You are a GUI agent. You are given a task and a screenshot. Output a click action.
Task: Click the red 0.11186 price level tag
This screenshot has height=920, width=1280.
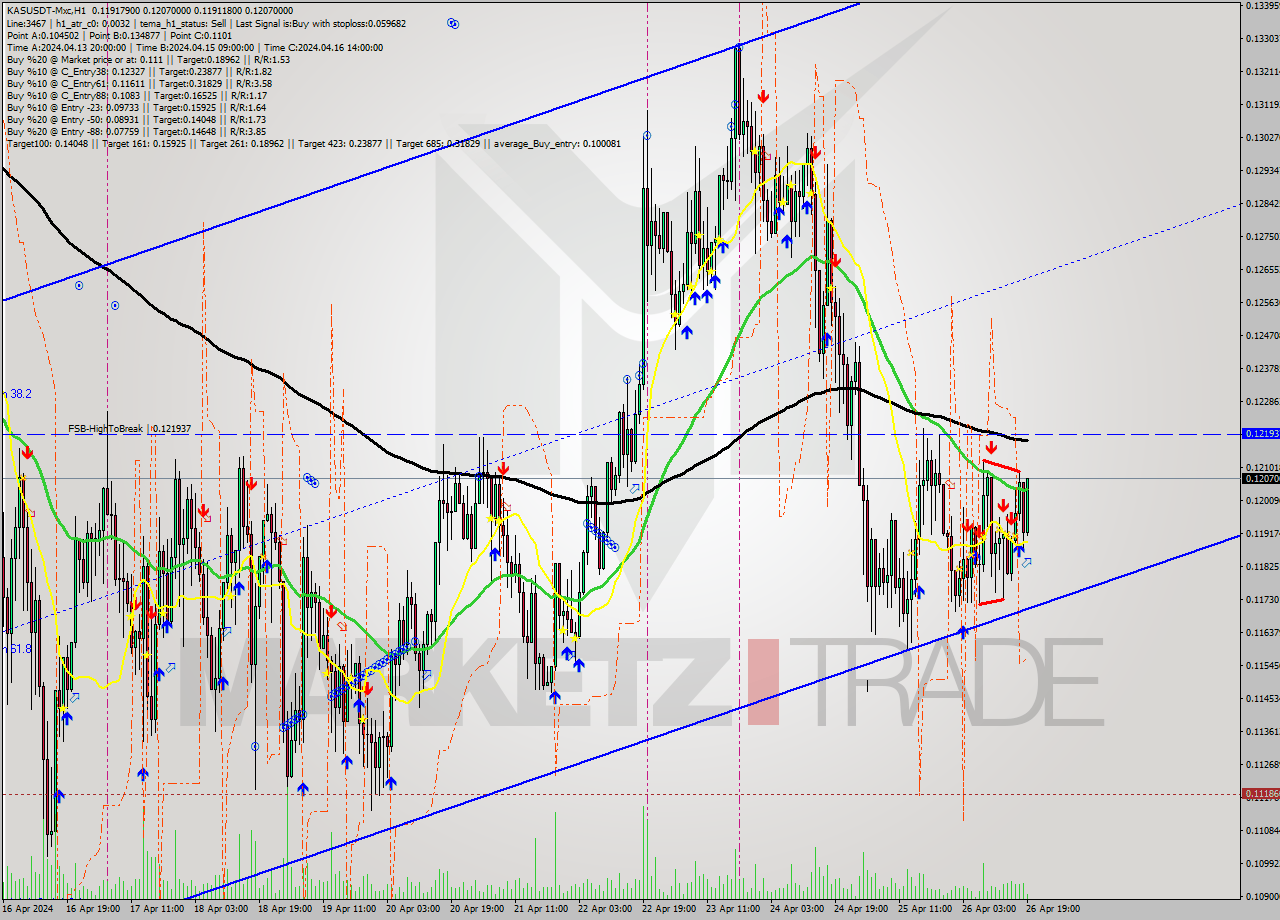point(1260,794)
